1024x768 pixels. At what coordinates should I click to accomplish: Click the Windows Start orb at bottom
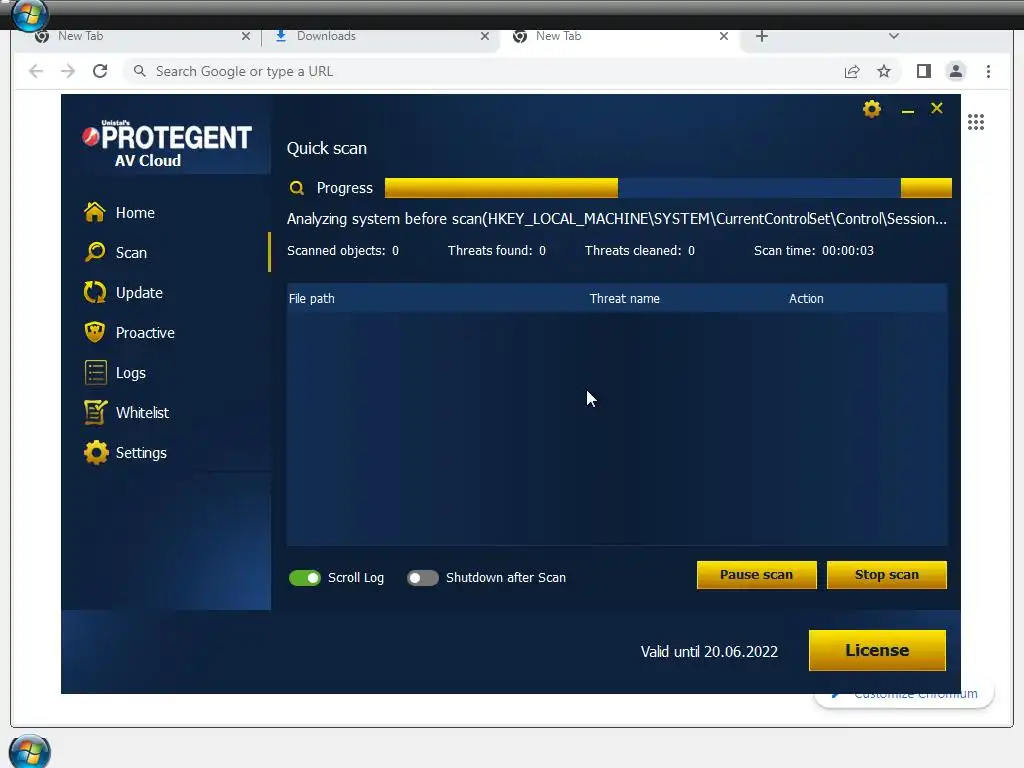pyautogui.click(x=29, y=751)
